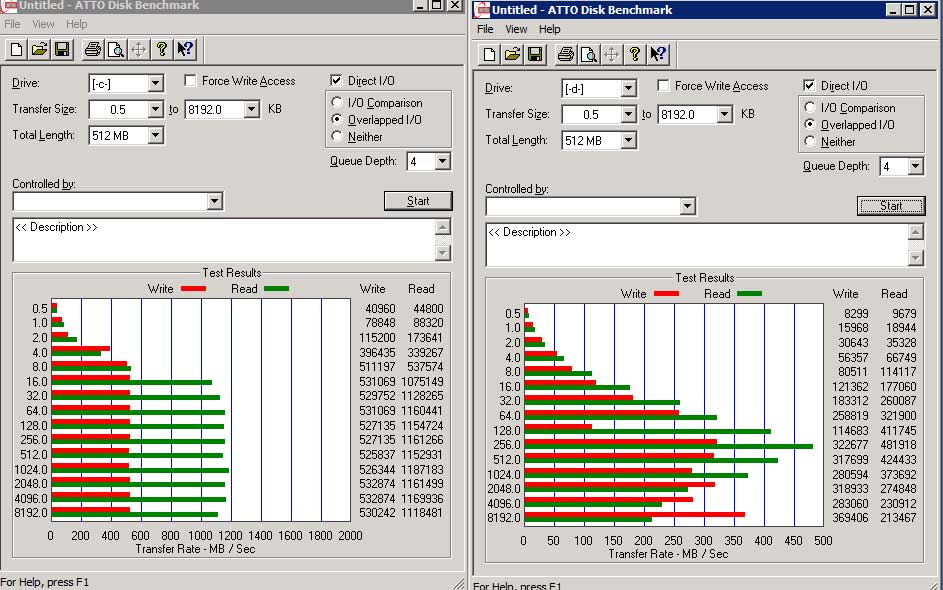943x590 pixels.
Task: Click Save icon in left window toolbar
Action: click(x=62, y=49)
